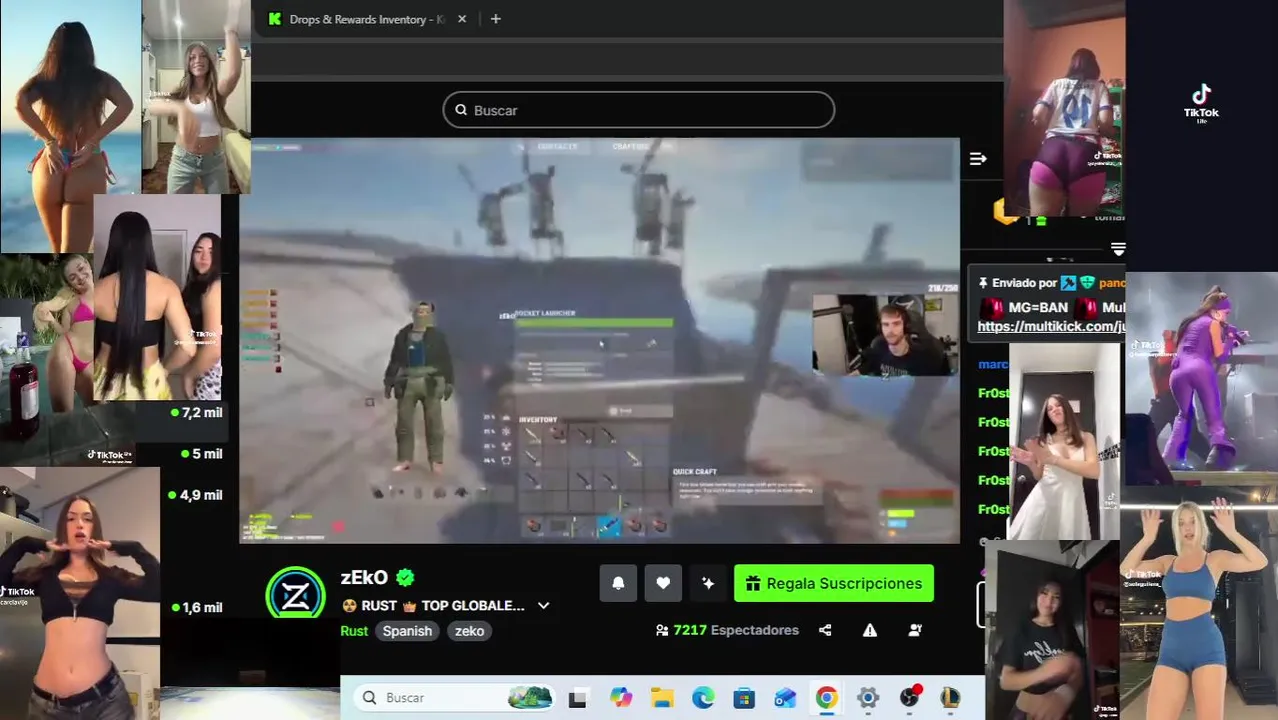The height and width of the screenshot is (720, 1278).
Task: Focus the Kick Buscar search field
Action: [x=638, y=110]
